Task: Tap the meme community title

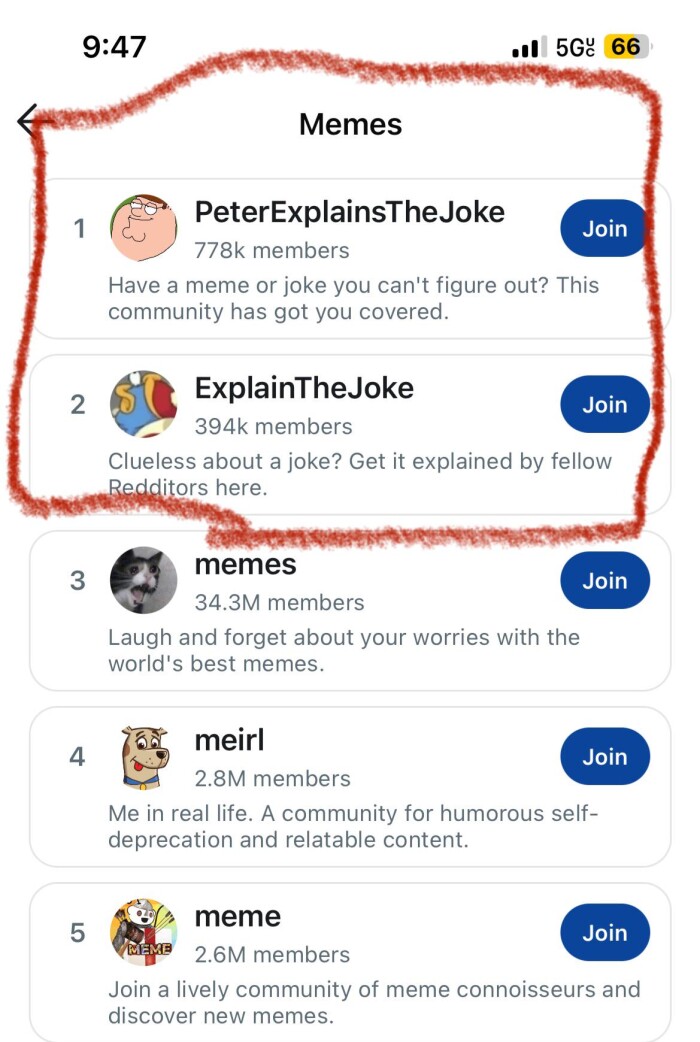Action: (237, 916)
